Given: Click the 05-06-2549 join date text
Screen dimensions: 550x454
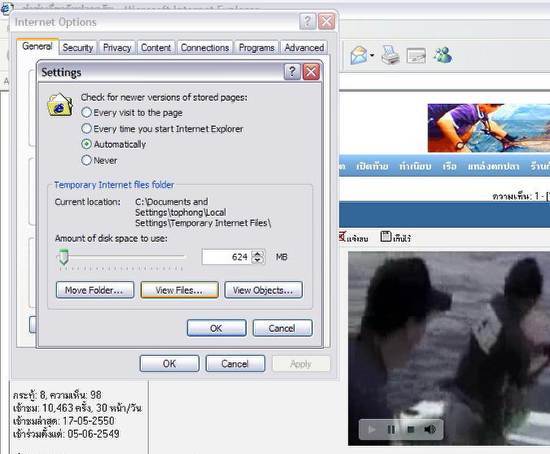Looking at the screenshot, I should [94, 434].
